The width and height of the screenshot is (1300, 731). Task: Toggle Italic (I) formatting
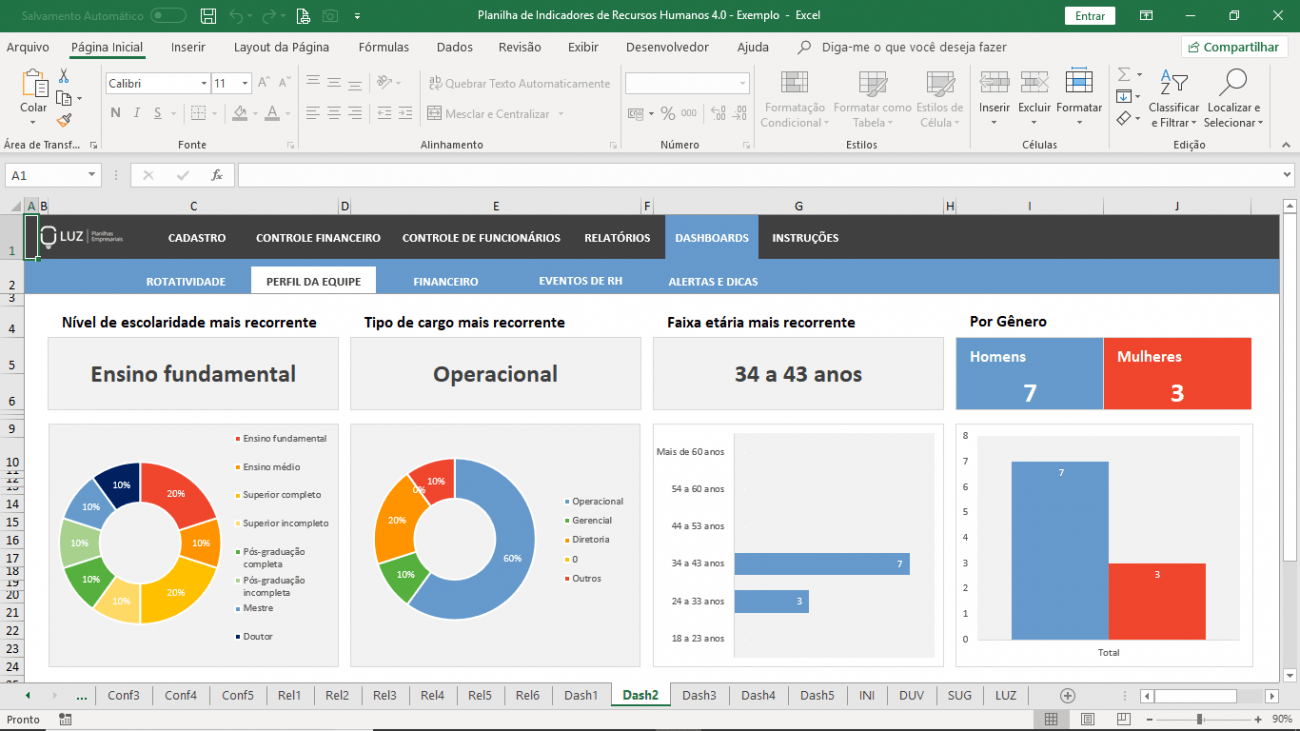tap(137, 113)
